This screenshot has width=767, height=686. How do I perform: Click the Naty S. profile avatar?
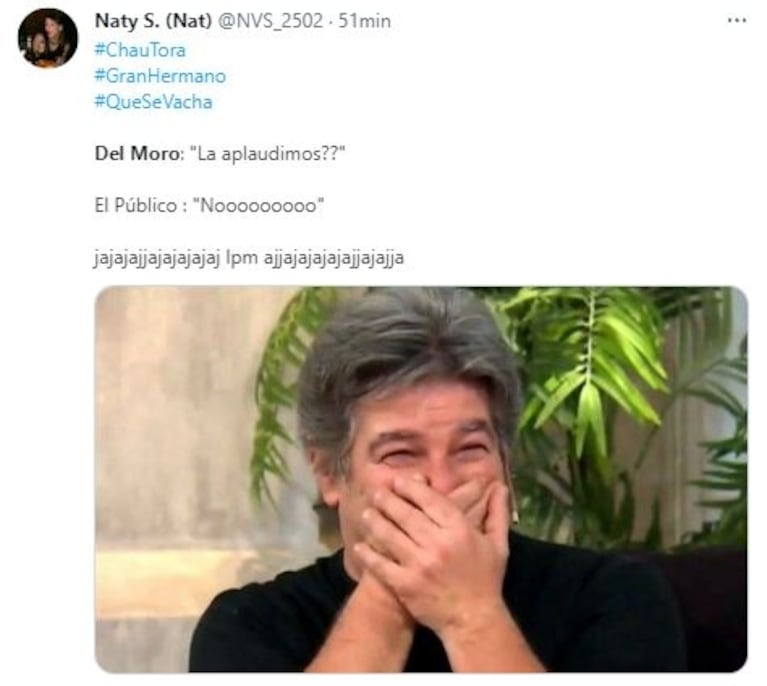48,38
